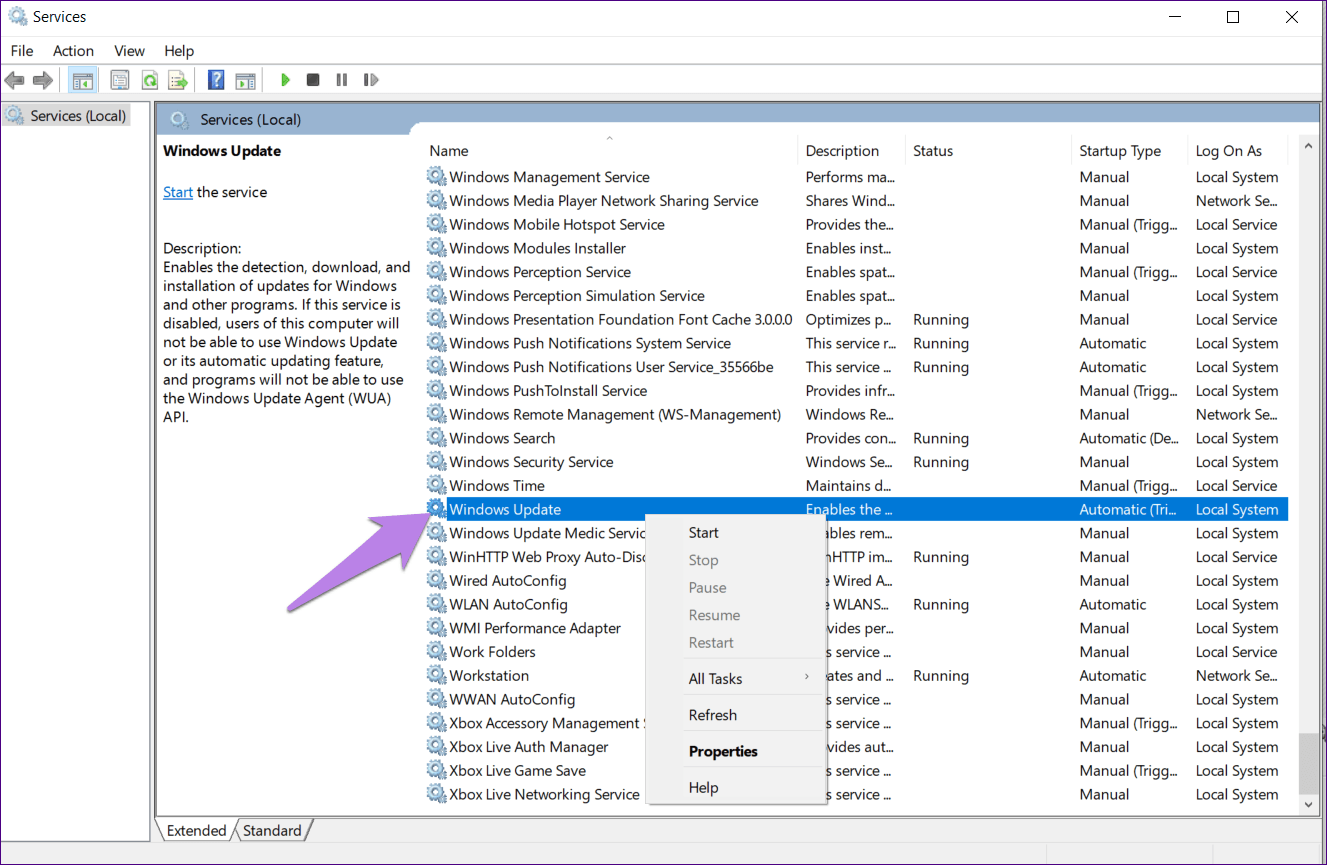Click the gear icon of Windows Time

pyautogui.click(x=436, y=486)
